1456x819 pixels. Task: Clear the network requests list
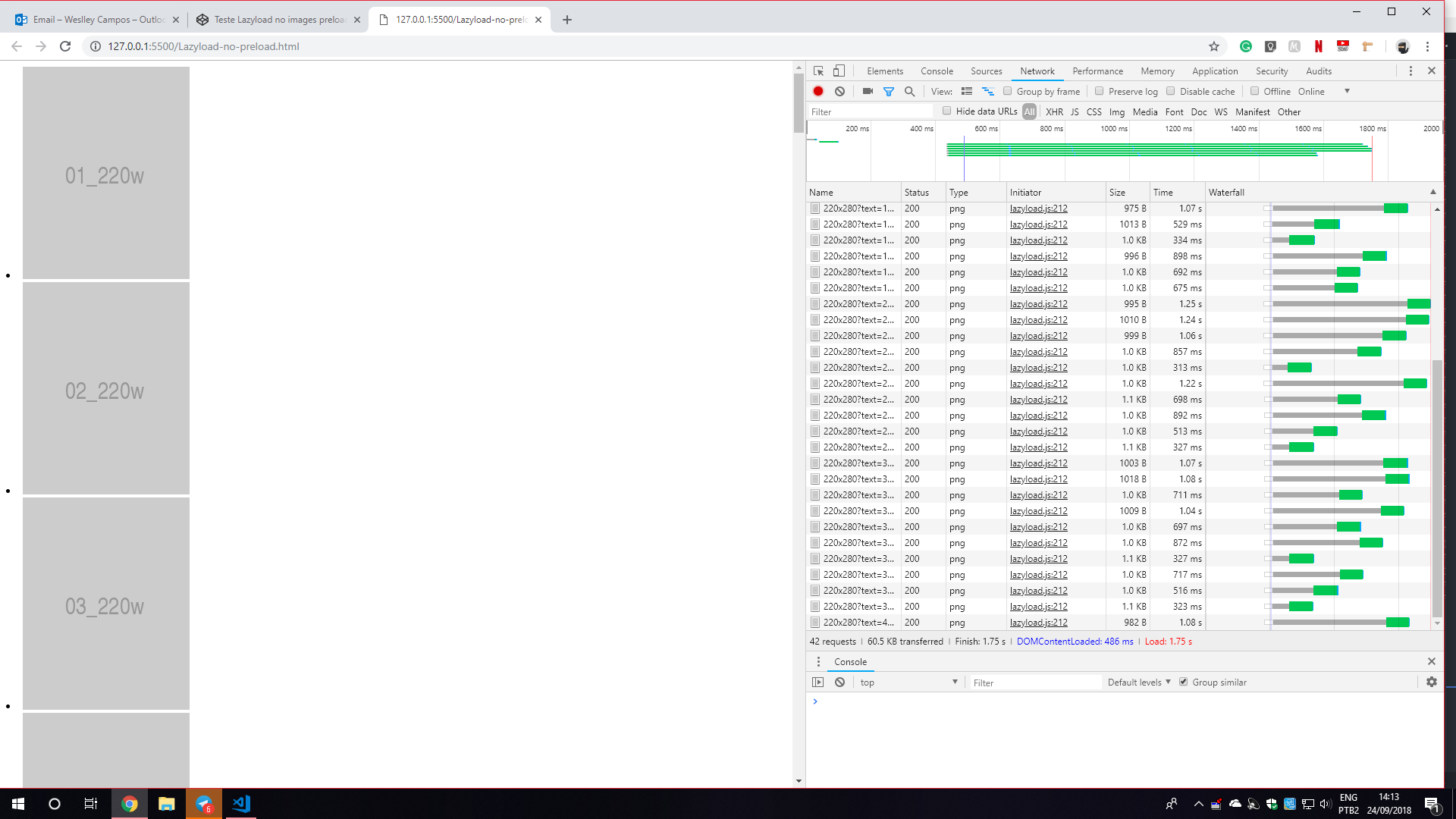click(839, 91)
